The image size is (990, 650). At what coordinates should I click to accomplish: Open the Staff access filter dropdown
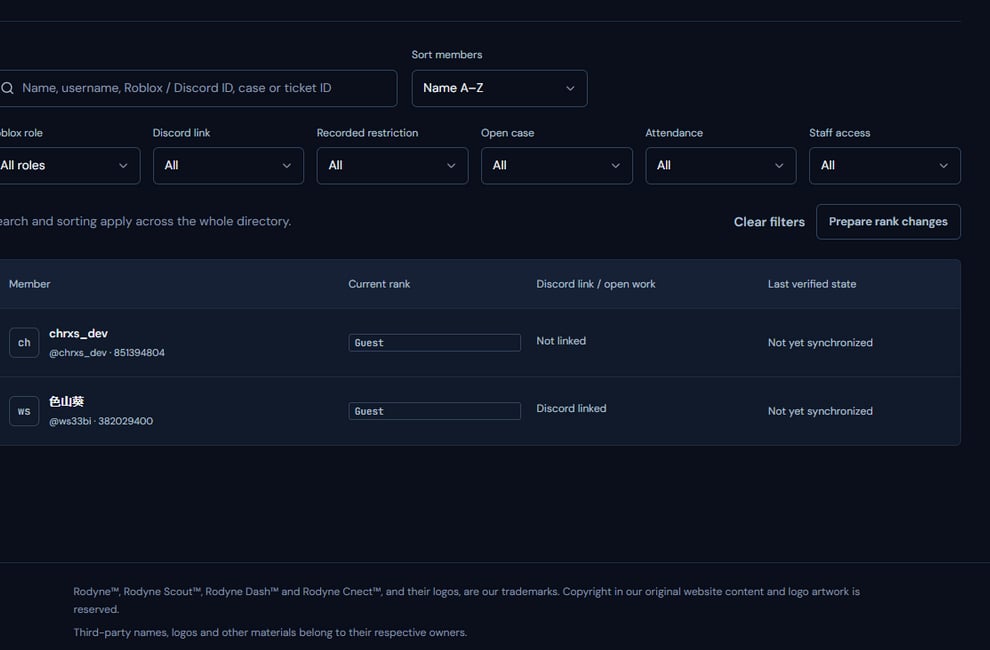tap(885, 166)
